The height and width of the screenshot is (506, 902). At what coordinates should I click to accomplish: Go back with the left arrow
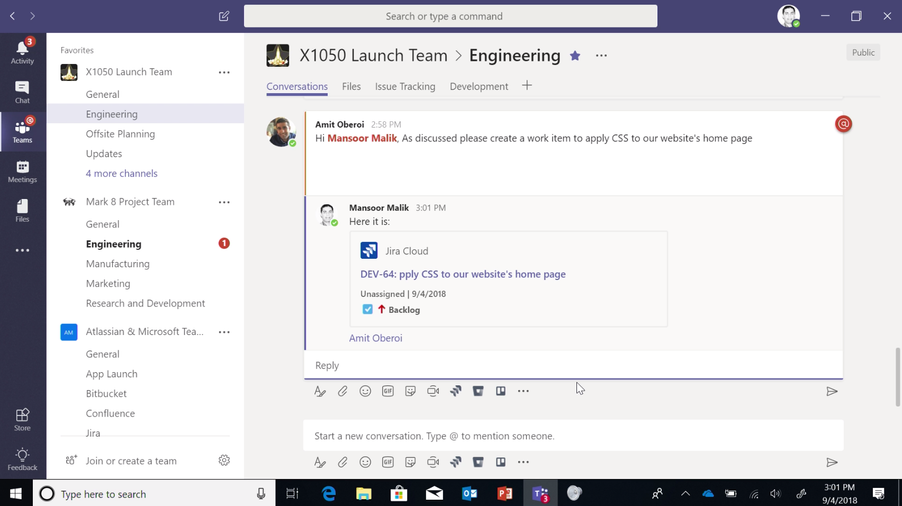[x=12, y=16]
